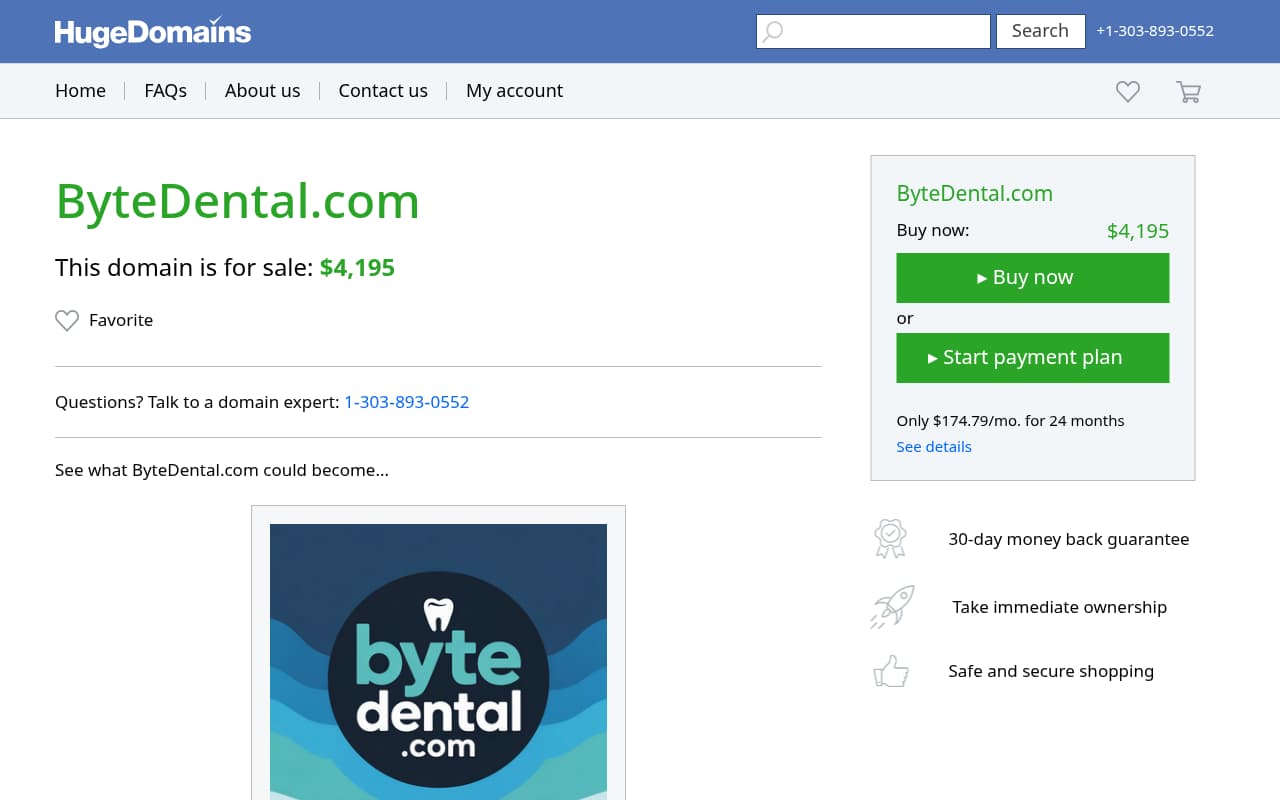Click the Search button
Screen dimensions: 1280x800
point(1040,31)
